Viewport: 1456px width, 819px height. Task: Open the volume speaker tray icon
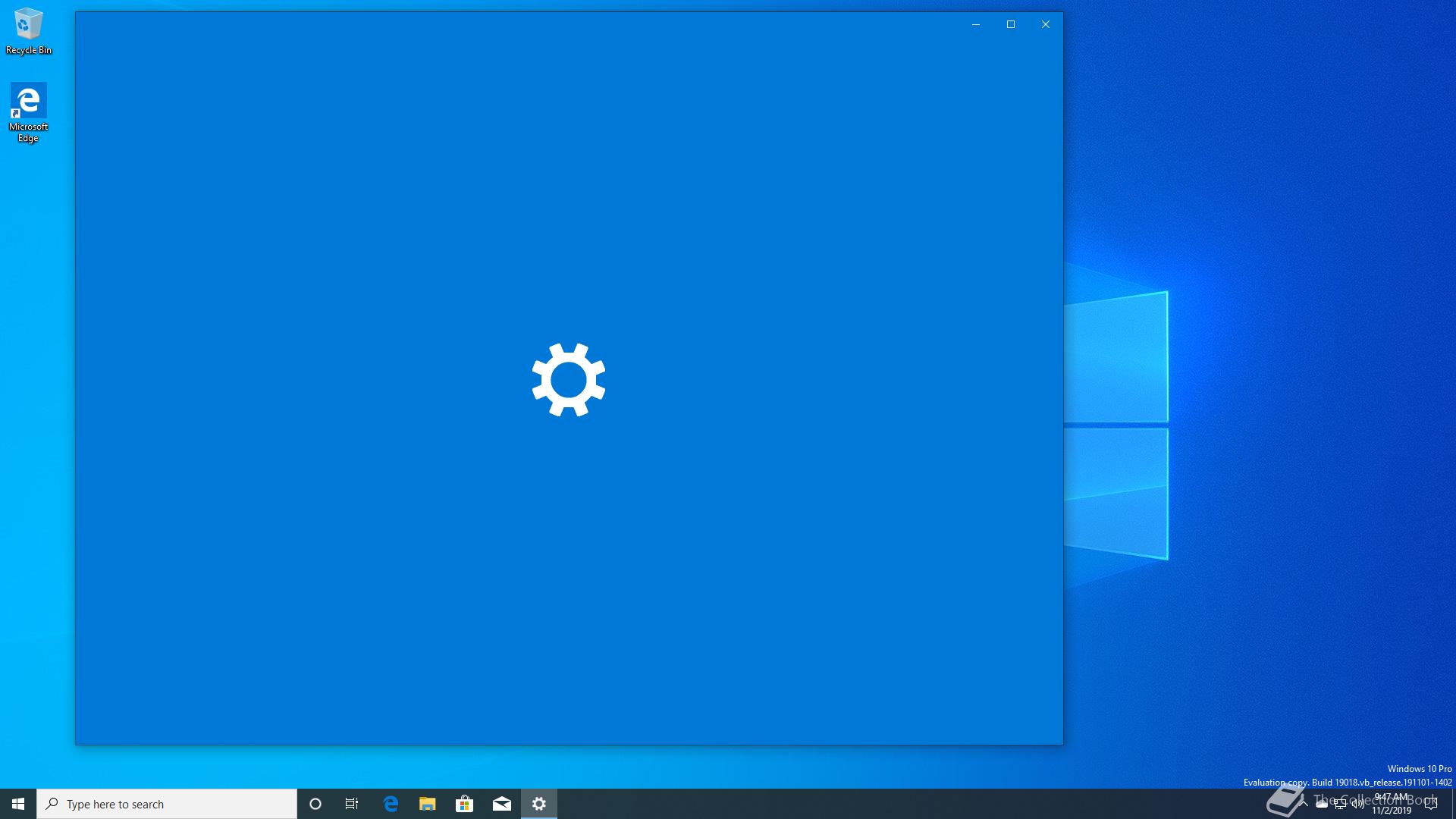1358,805
